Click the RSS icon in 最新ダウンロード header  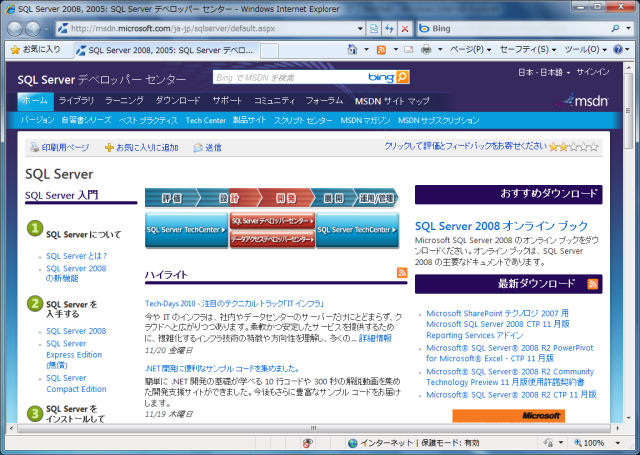click(x=592, y=284)
